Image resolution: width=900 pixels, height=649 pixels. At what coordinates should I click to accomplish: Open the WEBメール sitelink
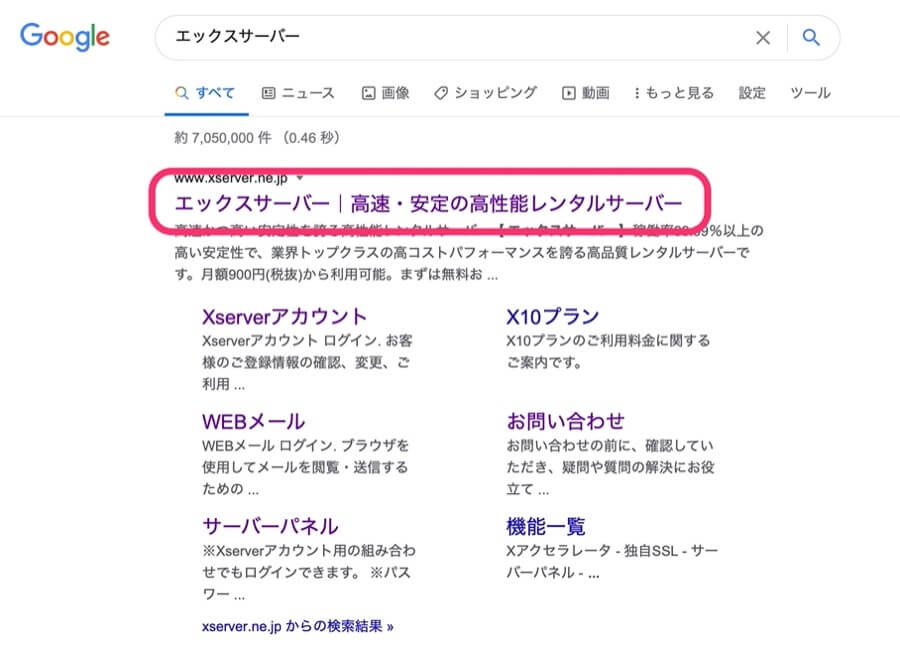pos(253,420)
